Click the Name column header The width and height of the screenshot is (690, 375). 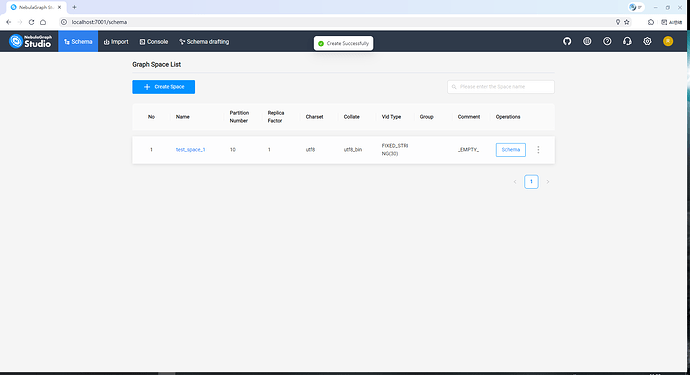click(183, 117)
